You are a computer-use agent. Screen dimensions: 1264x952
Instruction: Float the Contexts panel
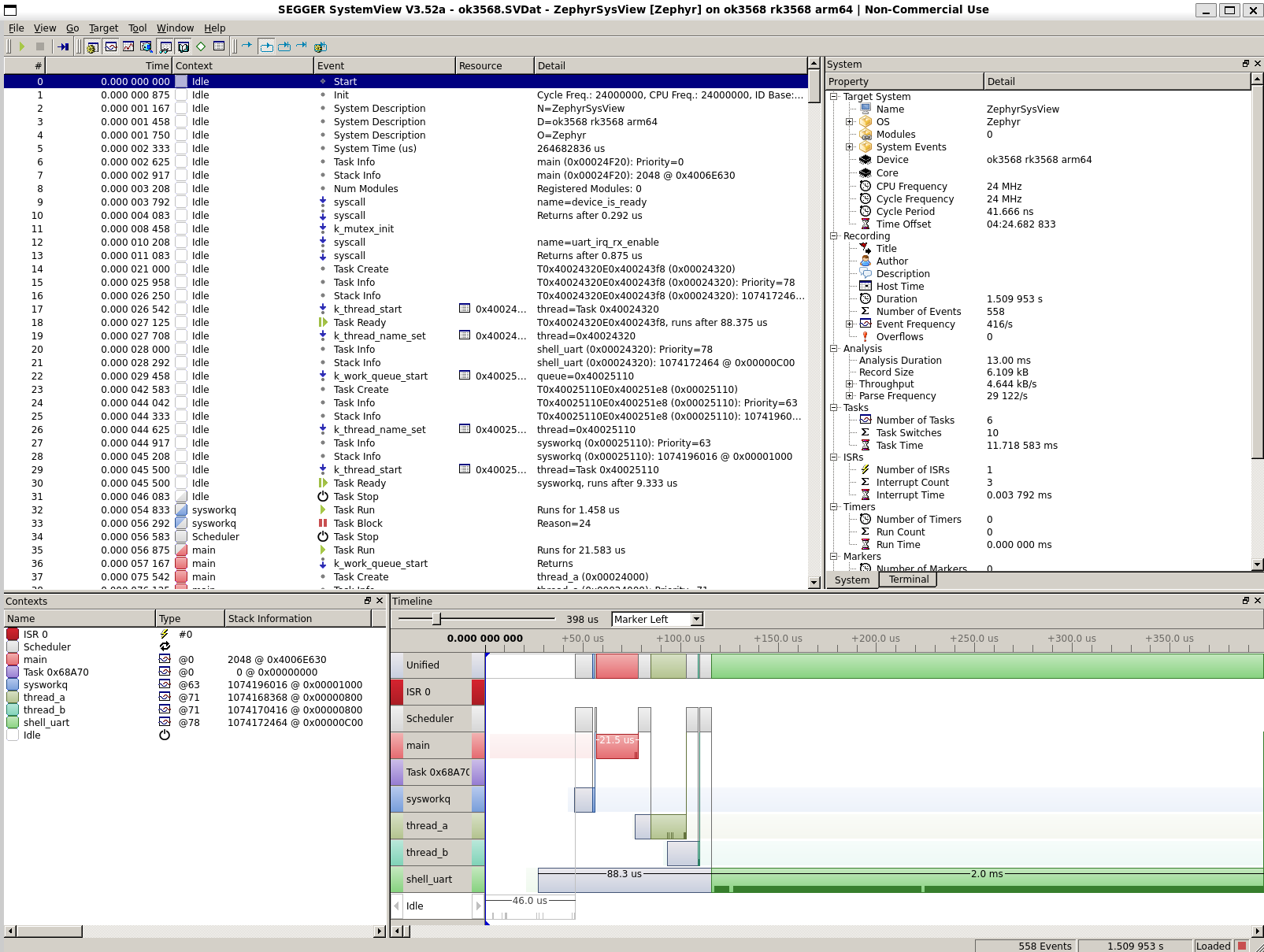coord(368,601)
